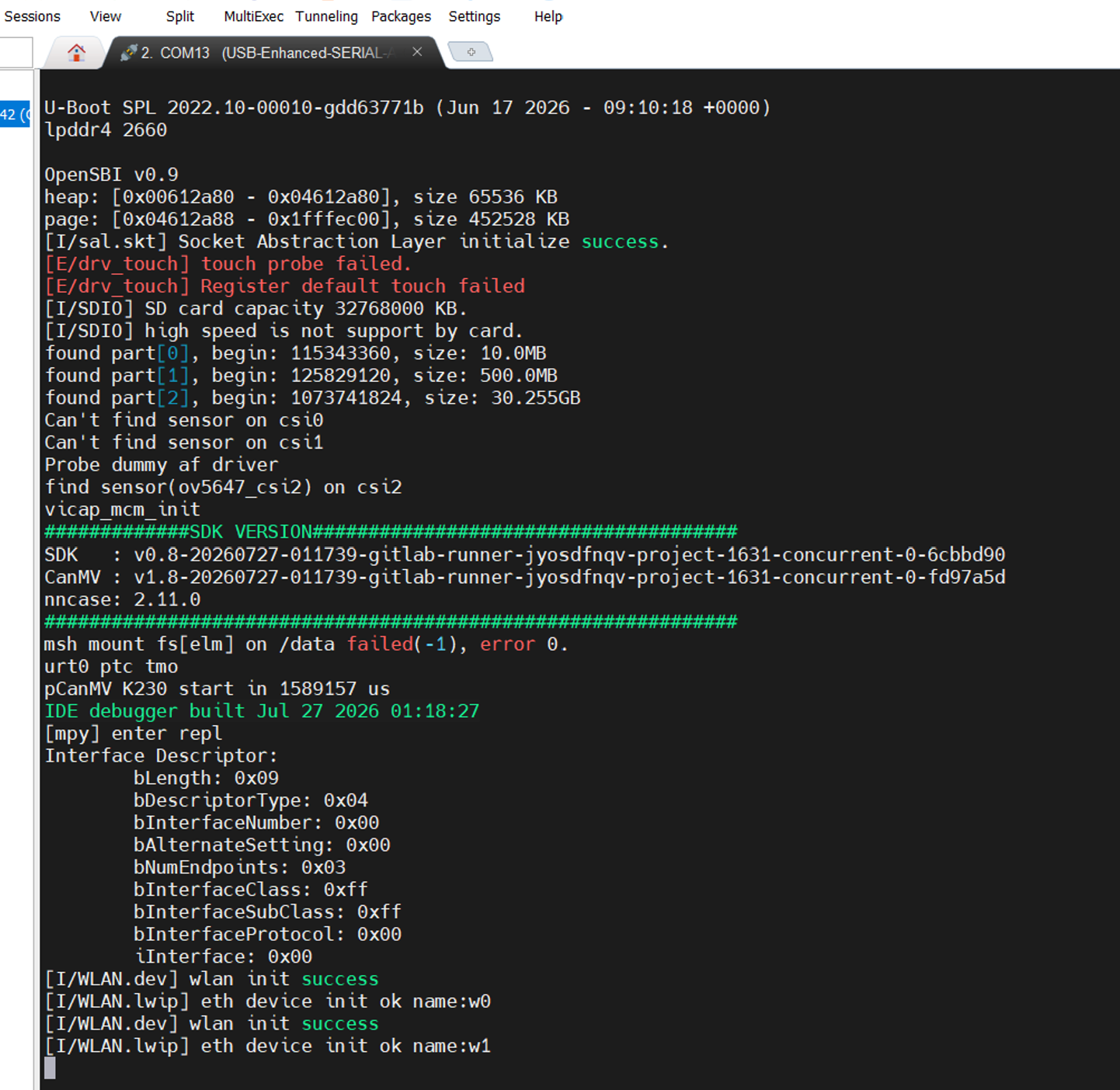
Task: Add a new terminal tab
Action: pyautogui.click(x=471, y=52)
